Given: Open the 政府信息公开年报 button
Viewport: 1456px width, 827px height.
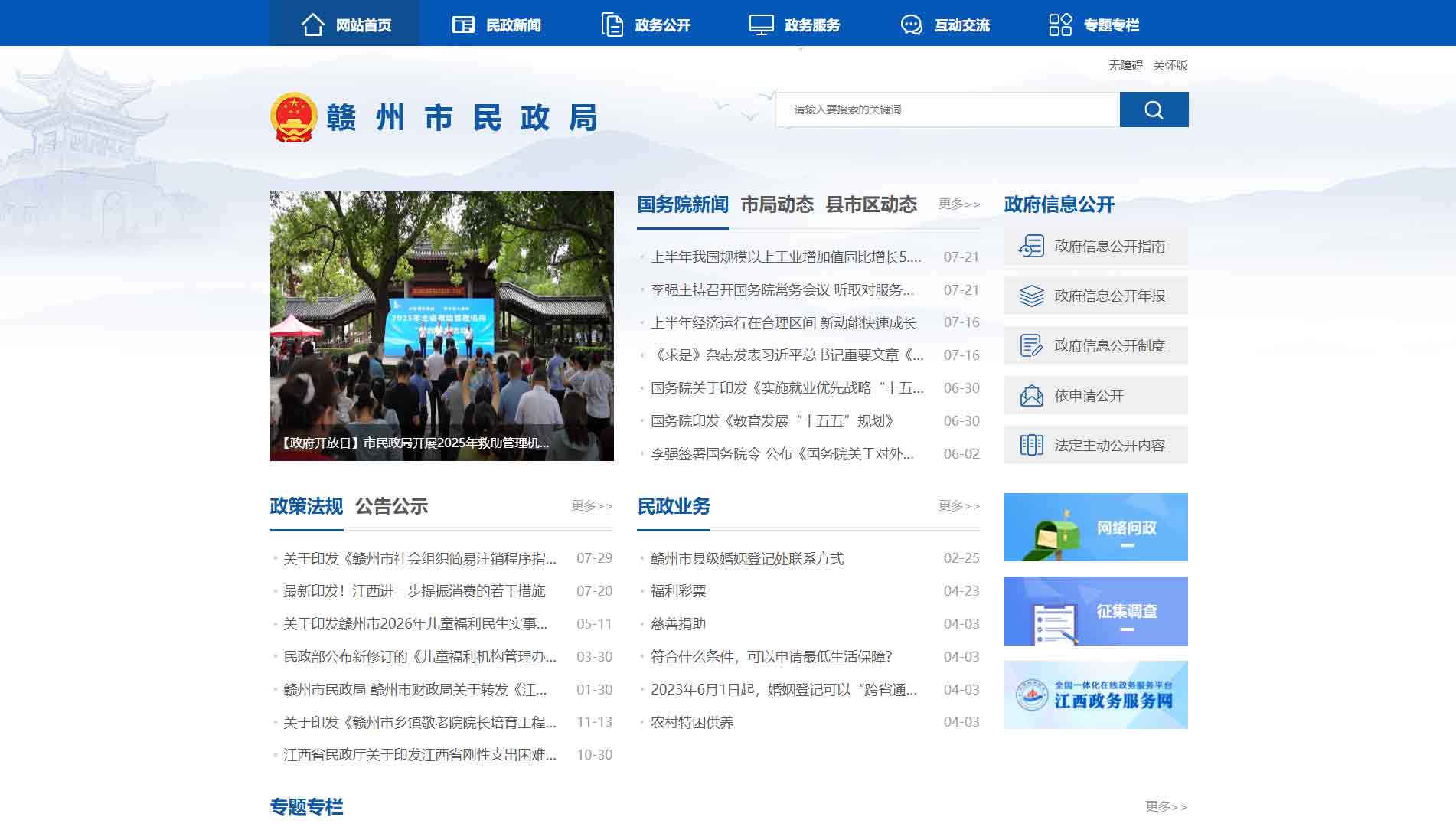Looking at the screenshot, I should pyautogui.click(x=1095, y=296).
